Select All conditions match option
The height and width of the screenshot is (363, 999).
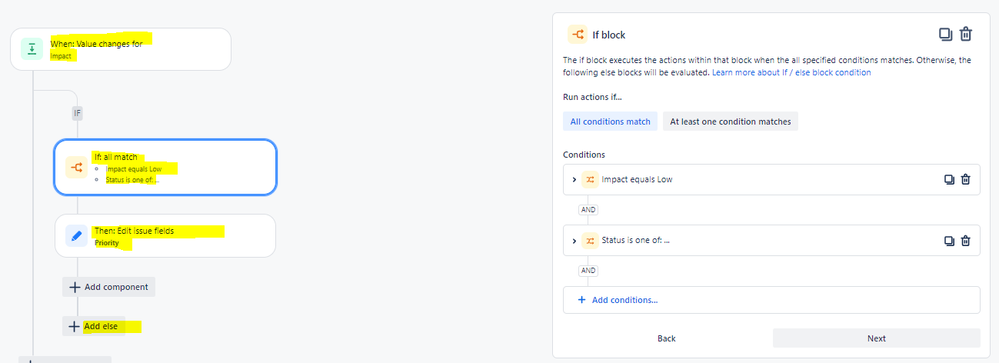pos(610,122)
